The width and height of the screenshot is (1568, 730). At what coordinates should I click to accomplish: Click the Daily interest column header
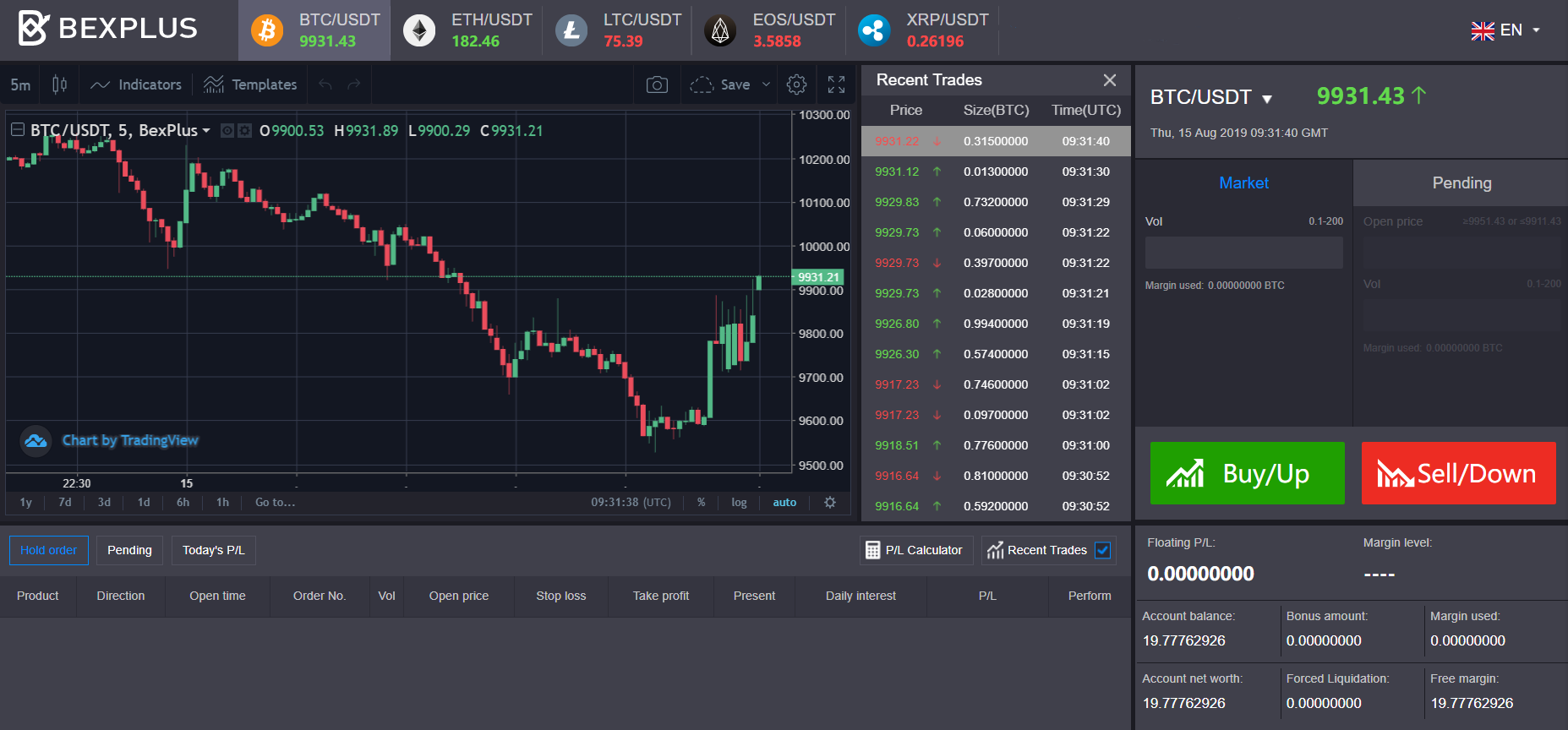point(860,596)
